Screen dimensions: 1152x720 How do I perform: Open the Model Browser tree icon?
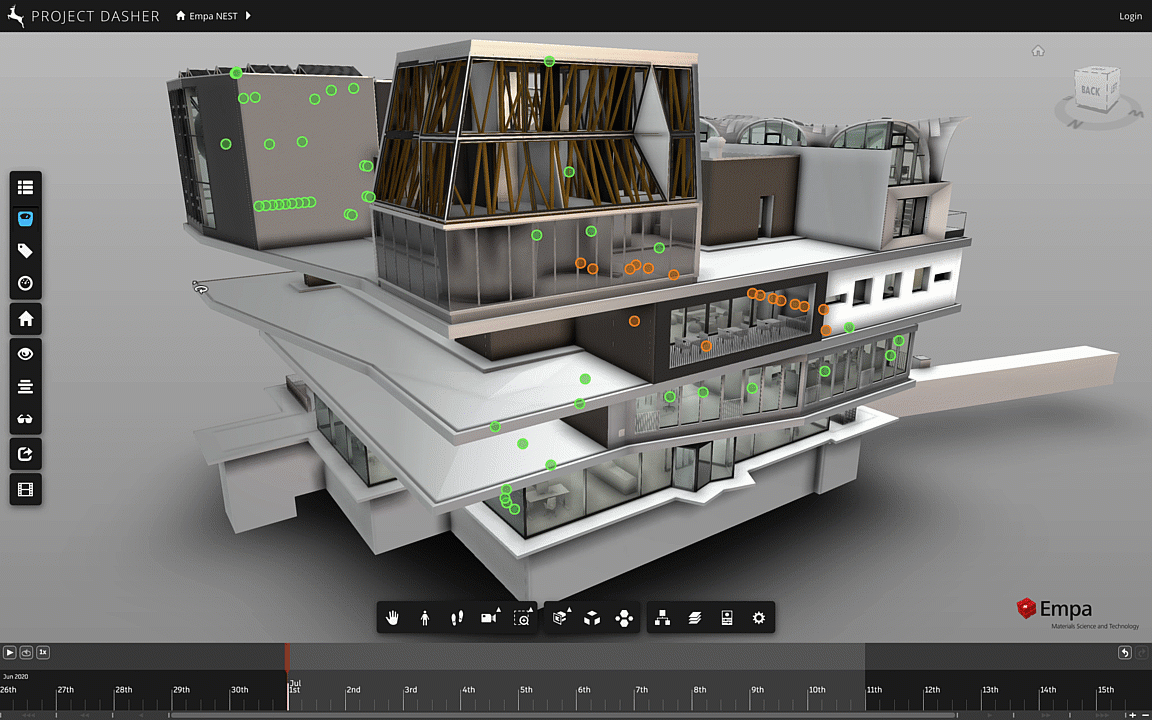pos(662,618)
